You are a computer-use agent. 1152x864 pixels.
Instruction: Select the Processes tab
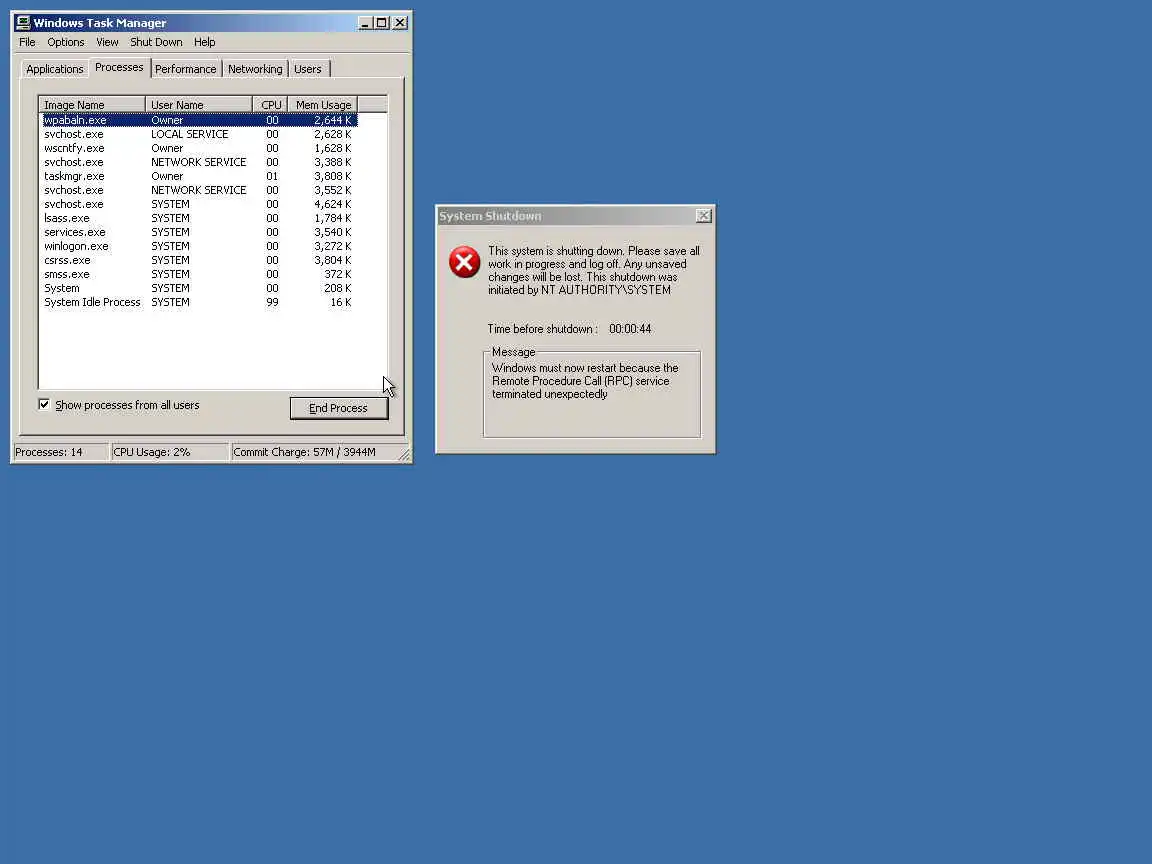(119, 67)
